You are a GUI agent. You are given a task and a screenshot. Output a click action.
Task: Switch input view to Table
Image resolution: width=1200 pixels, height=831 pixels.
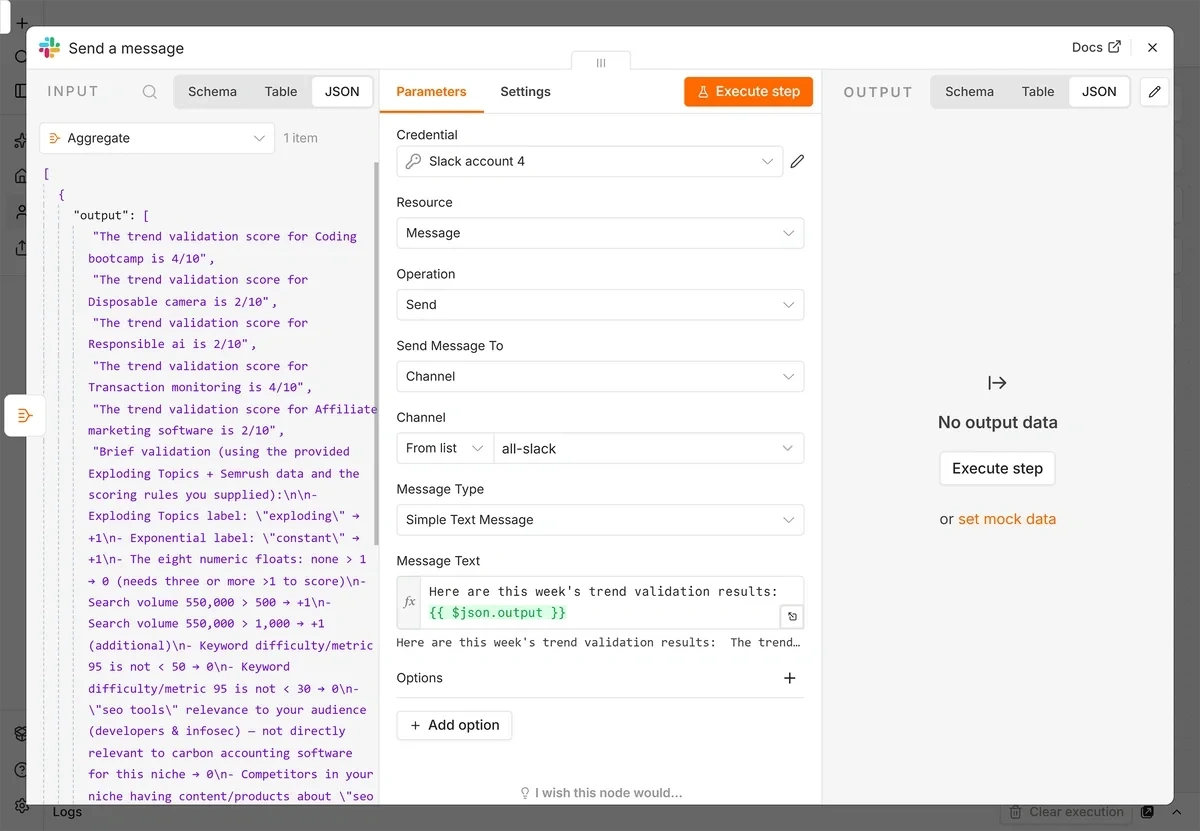[x=281, y=91]
